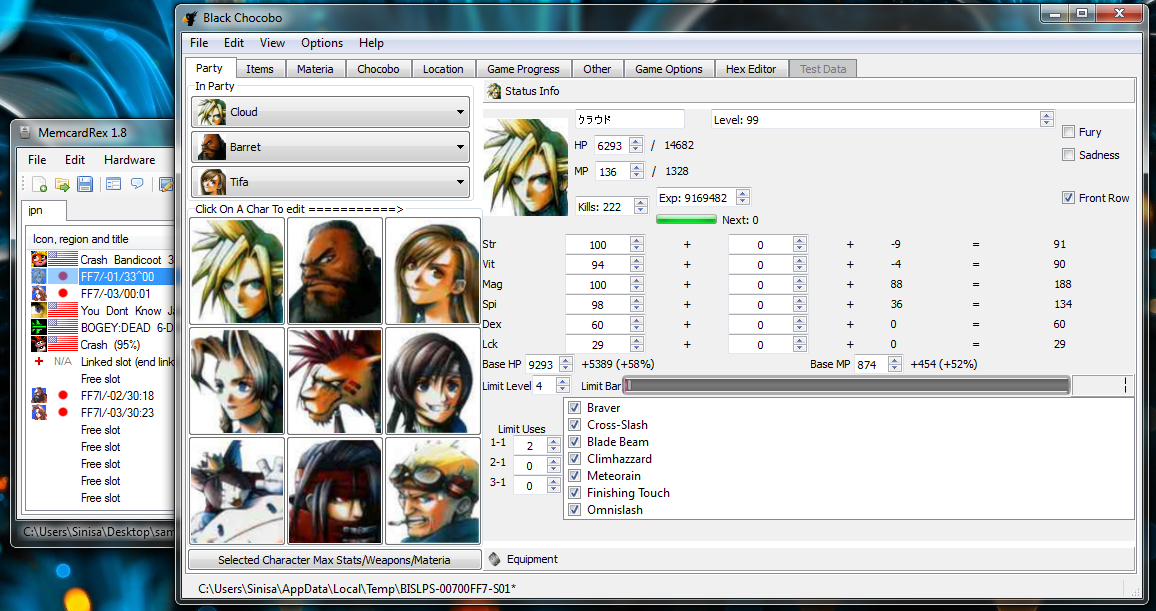Click the Open memory card folder icon in MemcardRex
Image resolution: width=1156 pixels, height=611 pixels.
pyautogui.click(x=62, y=184)
